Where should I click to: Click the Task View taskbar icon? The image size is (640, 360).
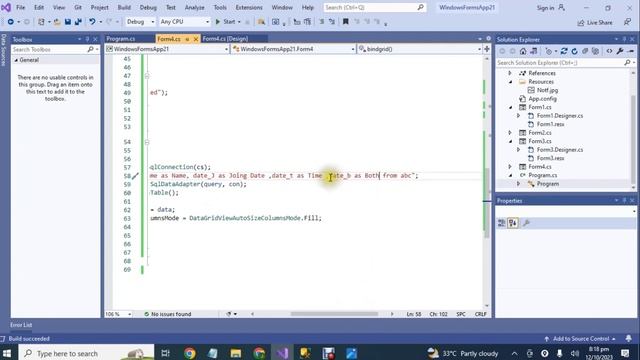[165, 353]
